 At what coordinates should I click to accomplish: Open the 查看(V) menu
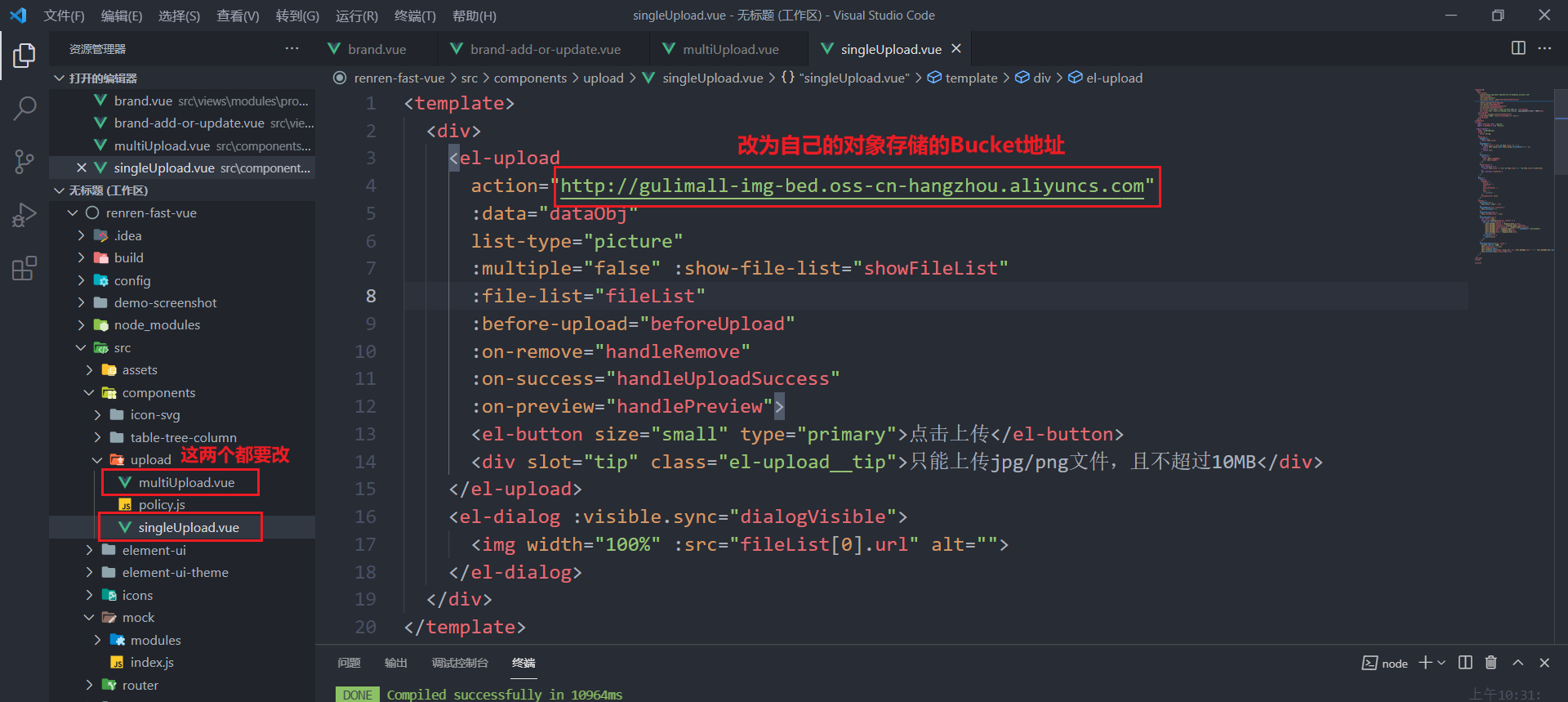click(x=238, y=16)
